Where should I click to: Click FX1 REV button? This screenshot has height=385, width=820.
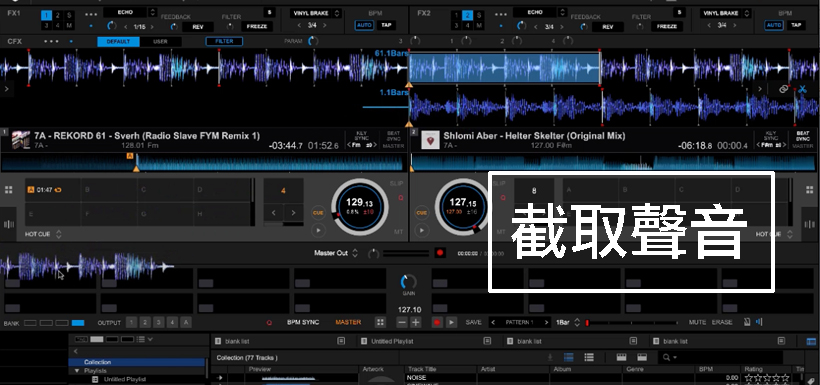[198, 27]
